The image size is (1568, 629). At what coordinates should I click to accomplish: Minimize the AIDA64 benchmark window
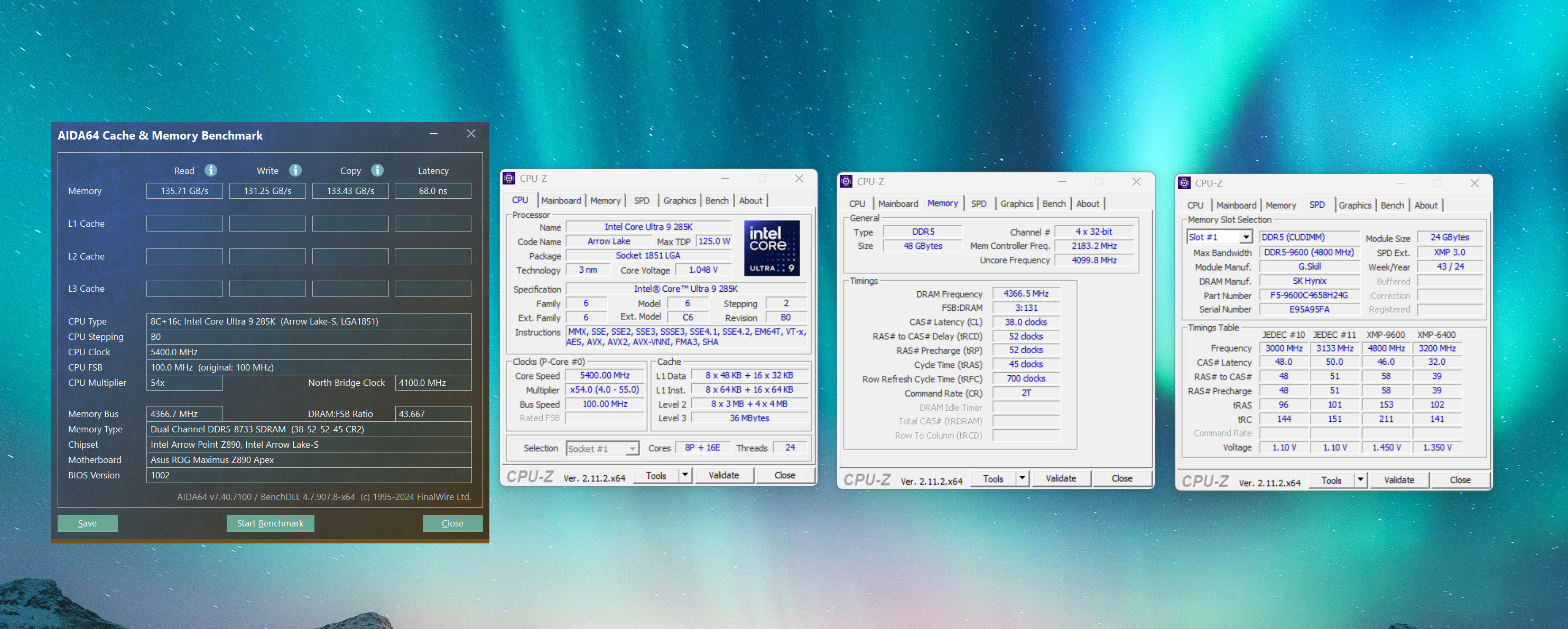pyautogui.click(x=433, y=133)
